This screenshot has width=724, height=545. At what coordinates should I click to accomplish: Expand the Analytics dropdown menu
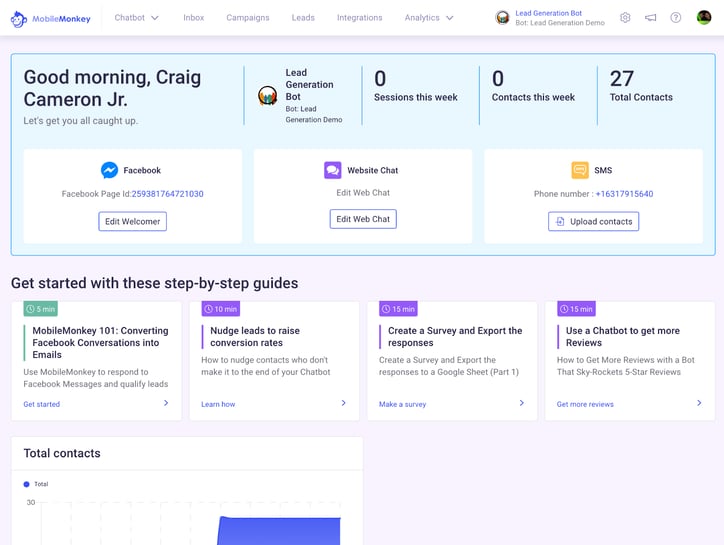(429, 18)
